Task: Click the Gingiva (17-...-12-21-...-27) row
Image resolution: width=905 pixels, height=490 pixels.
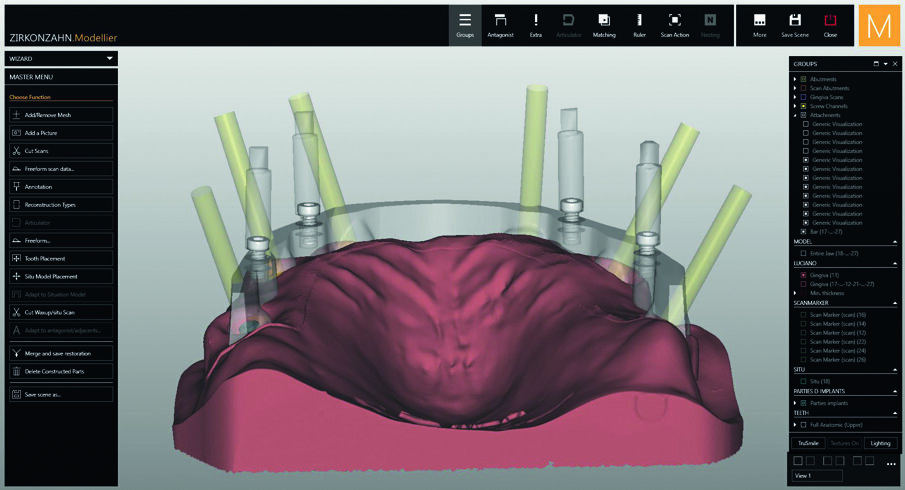Action: tap(837, 284)
